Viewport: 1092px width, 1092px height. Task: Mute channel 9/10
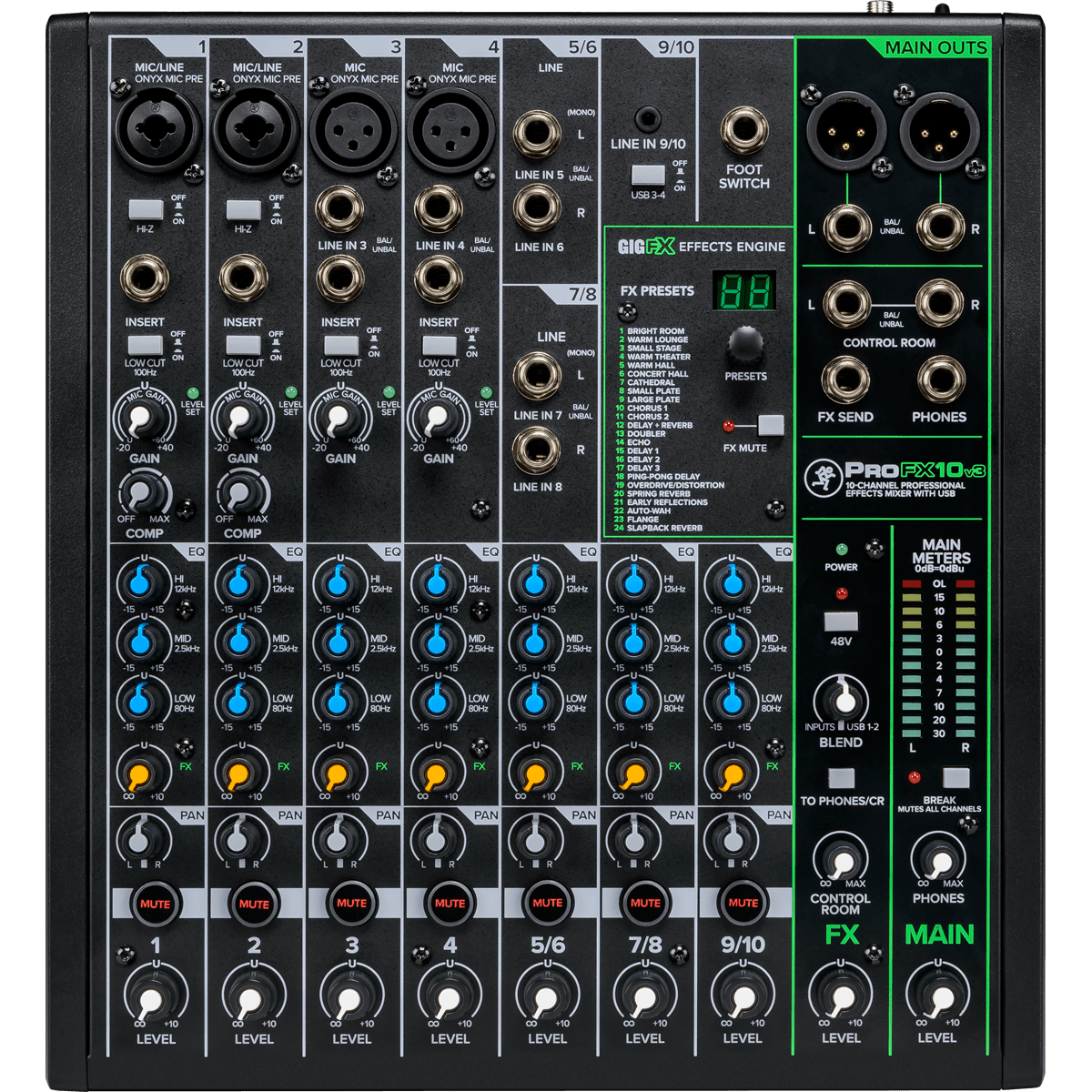pyautogui.click(x=743, y=904)
